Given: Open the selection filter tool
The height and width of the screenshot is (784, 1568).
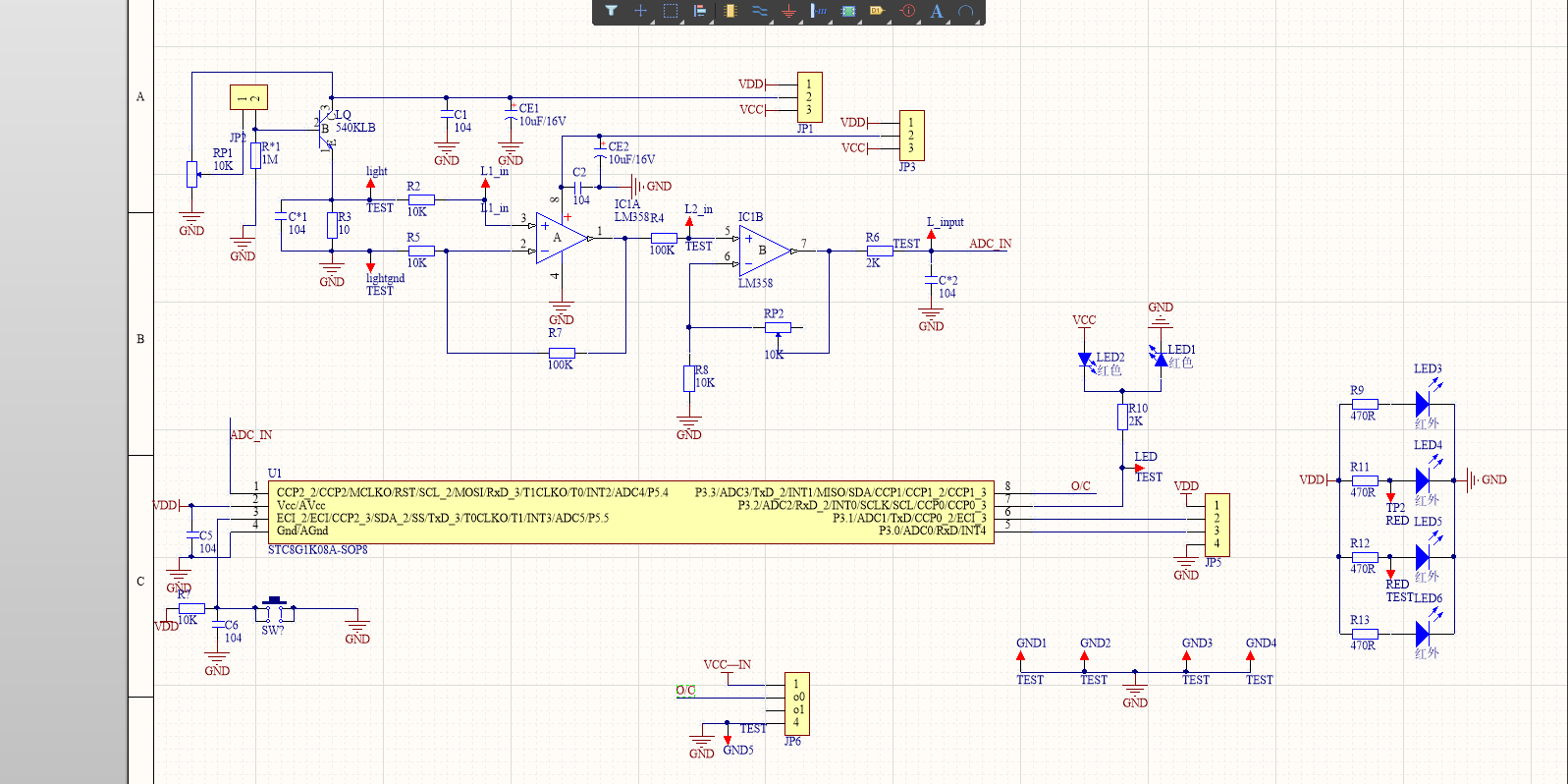Looking at the screenshot, I should [x=612, y=11].
